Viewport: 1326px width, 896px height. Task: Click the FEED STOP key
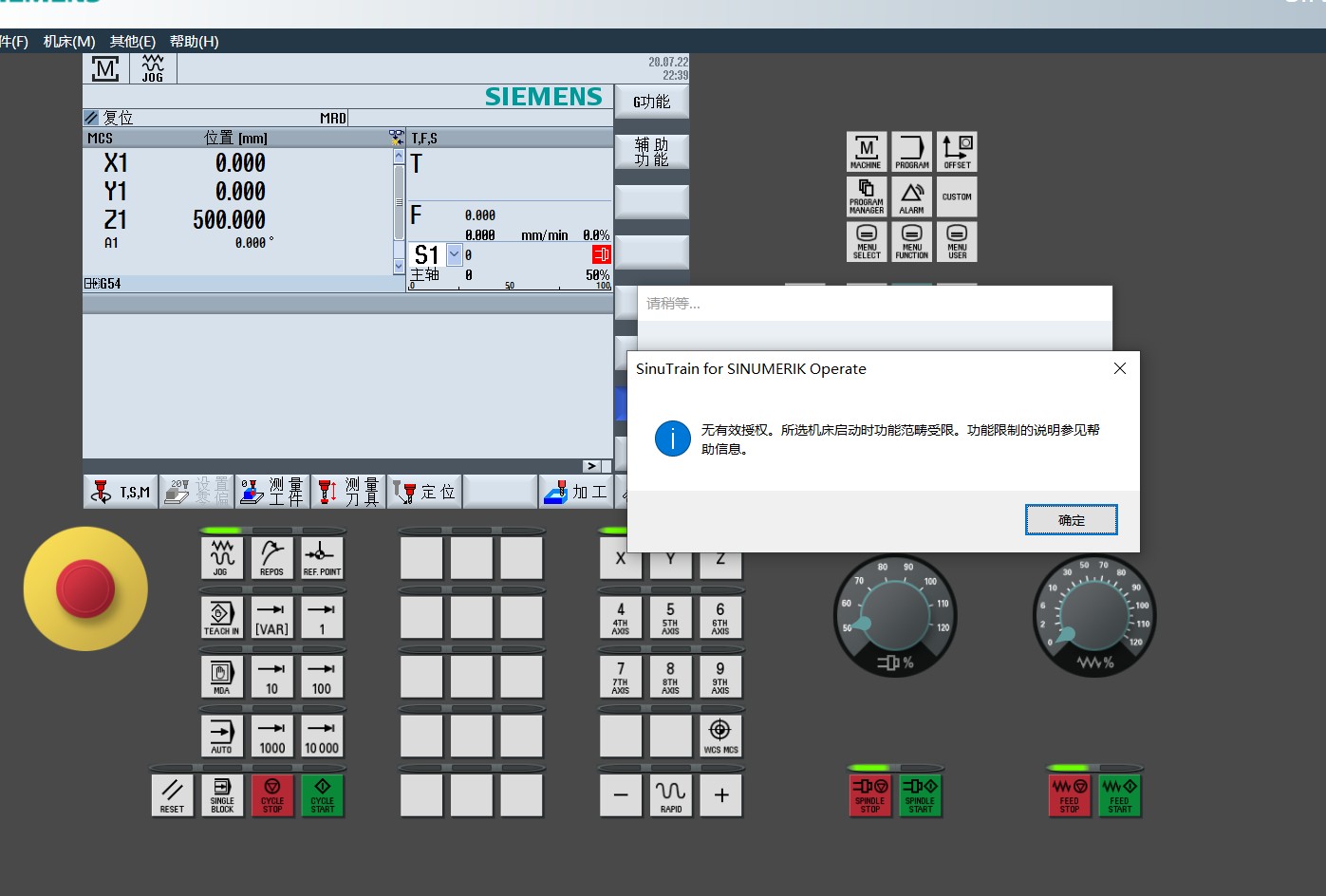(x=1069, y=795)
